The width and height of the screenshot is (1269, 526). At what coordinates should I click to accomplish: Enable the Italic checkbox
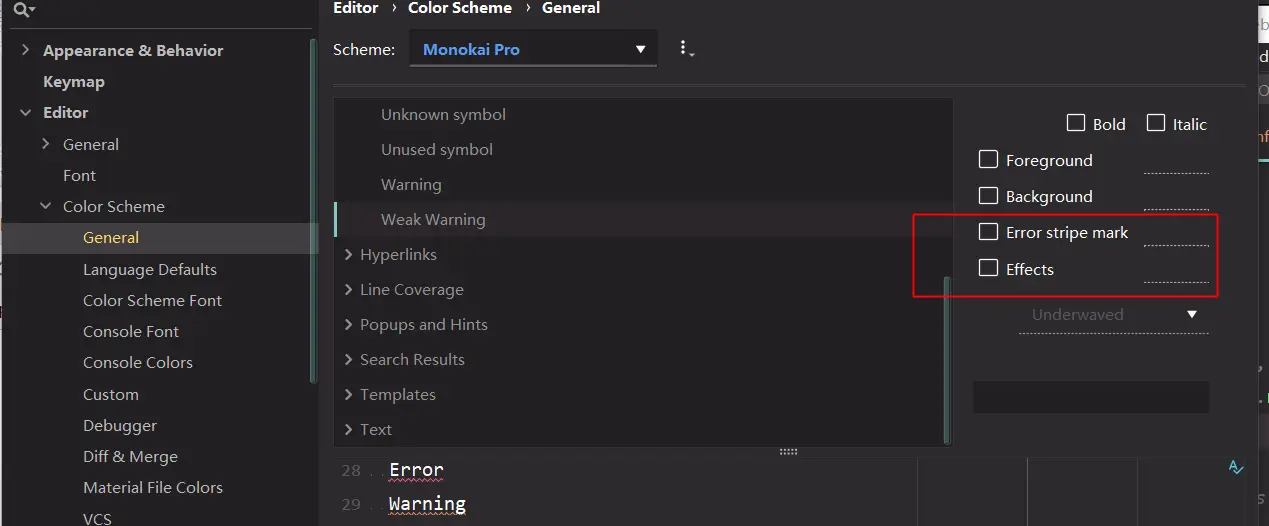pyautogui.click(x=1156, y=123)
